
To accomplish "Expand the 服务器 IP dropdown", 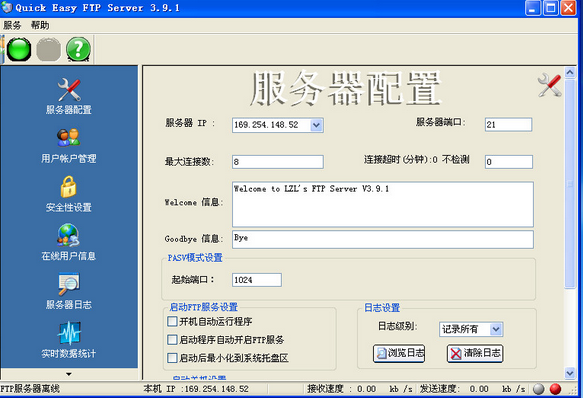I will pyautogui.click(x=316, y=125).
